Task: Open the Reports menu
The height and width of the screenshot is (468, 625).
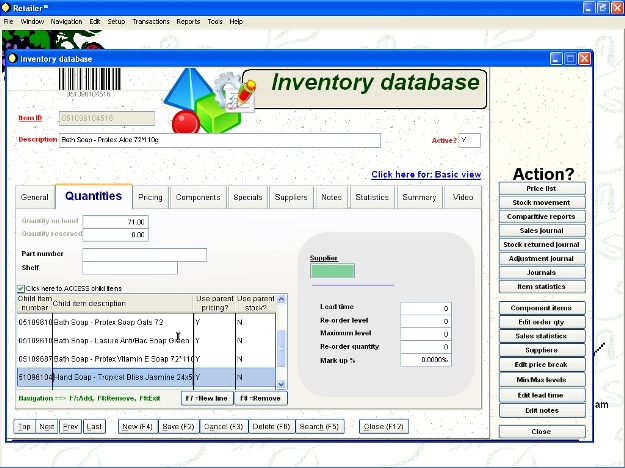Action: point(187,21)
